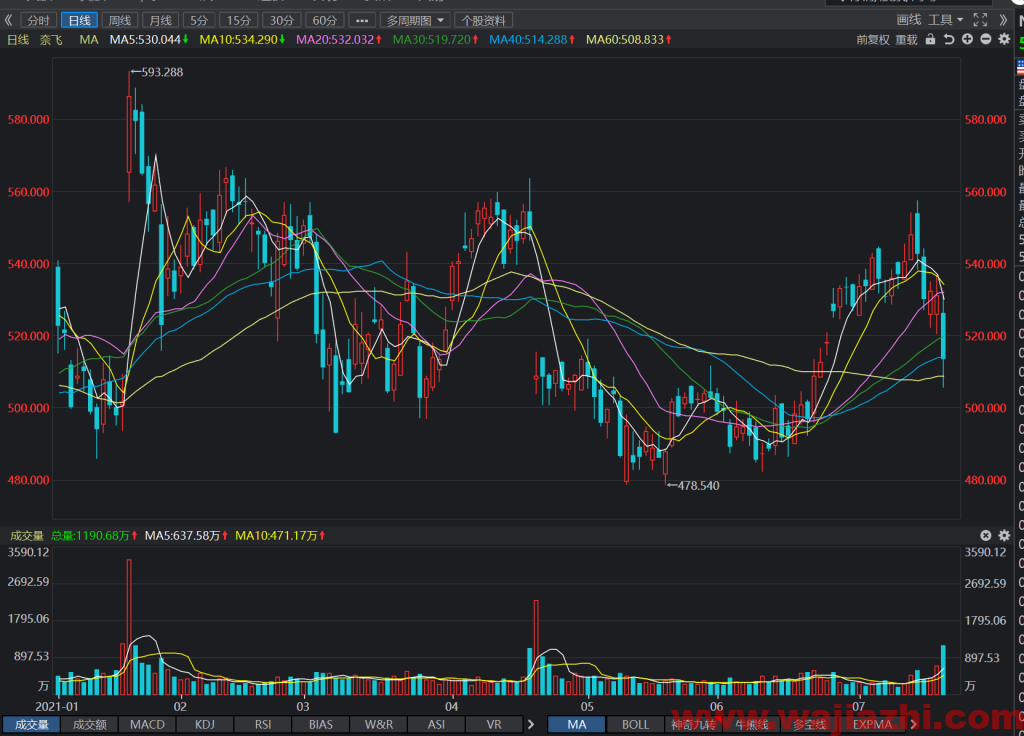Select the 多空线 overlay tab
The height and width of the screenshot is (736, 1024).
tap(810, 725)
